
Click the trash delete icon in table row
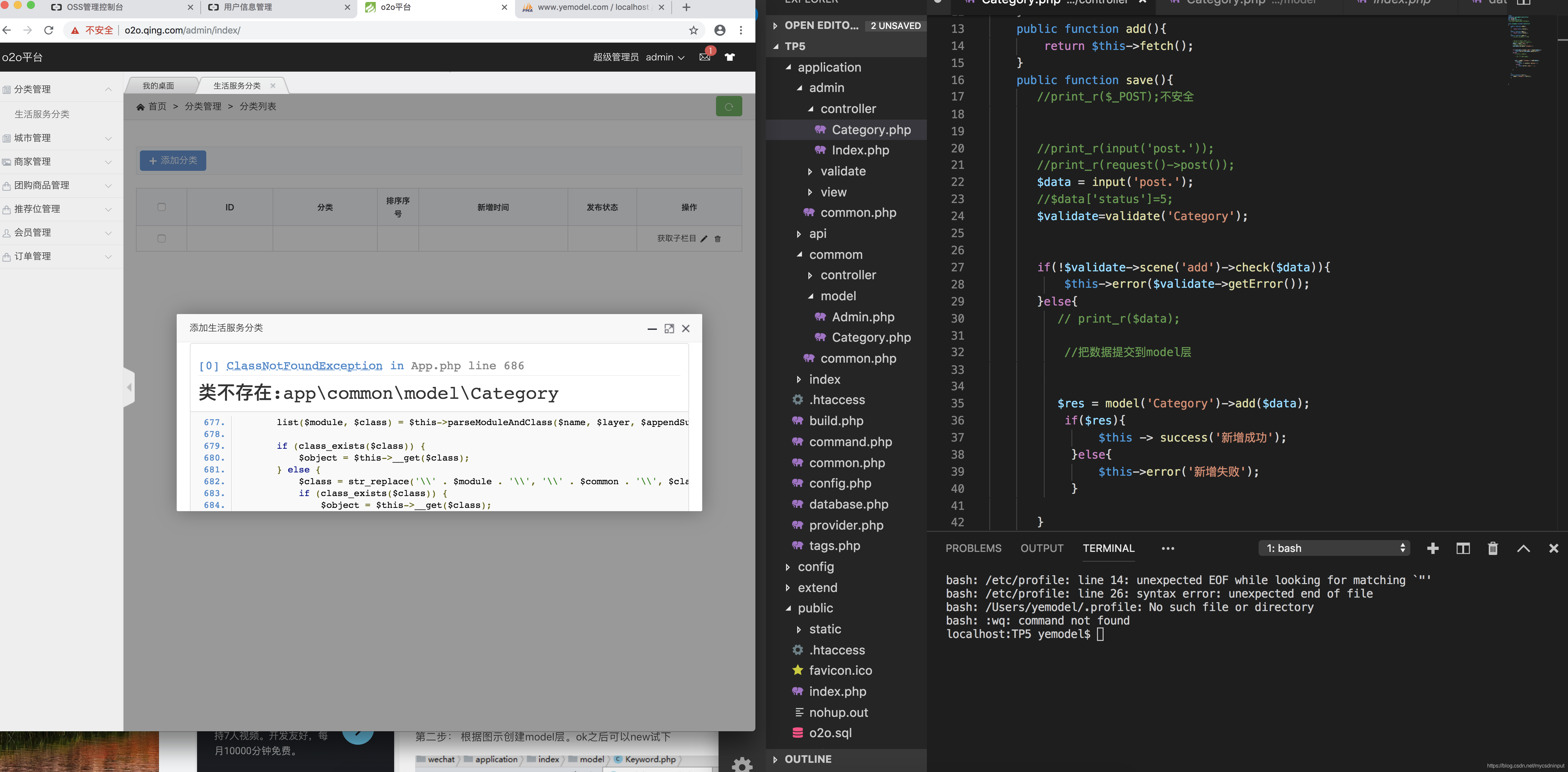pyautogui.click(x=718, y=238)
